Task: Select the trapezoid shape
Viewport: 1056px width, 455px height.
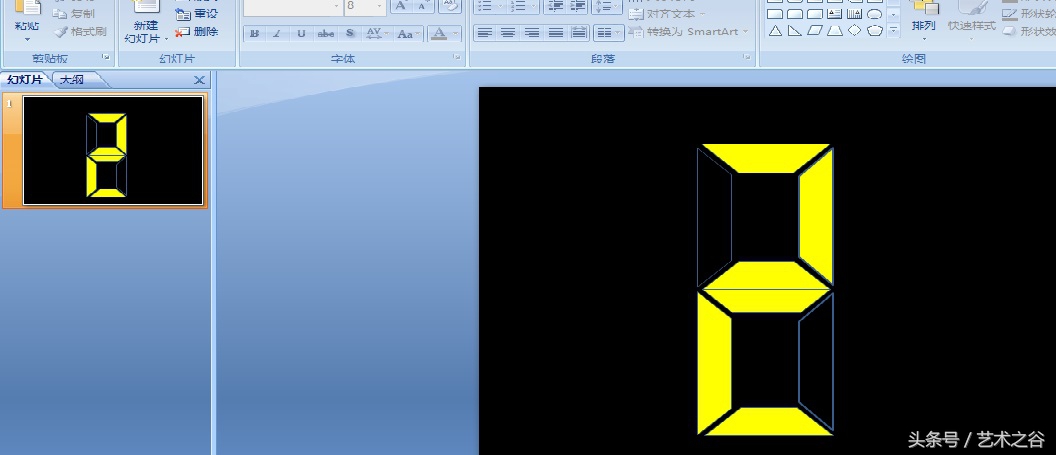Action: coord(835,30)
